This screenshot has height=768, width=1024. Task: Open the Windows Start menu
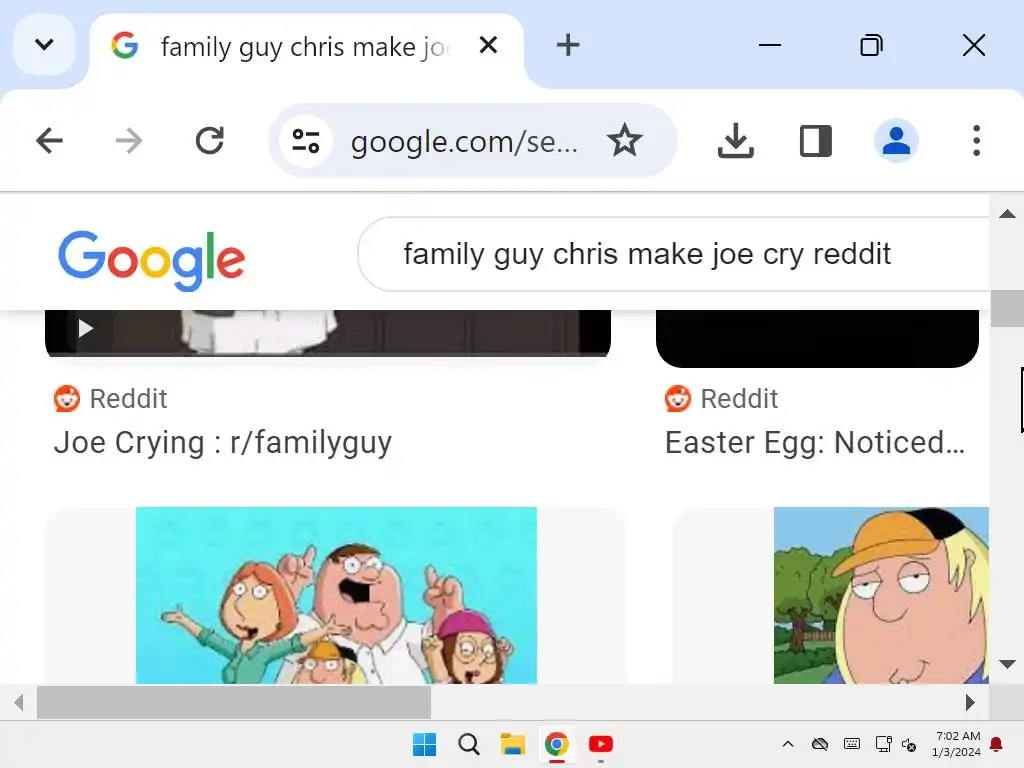click(424, 744)
